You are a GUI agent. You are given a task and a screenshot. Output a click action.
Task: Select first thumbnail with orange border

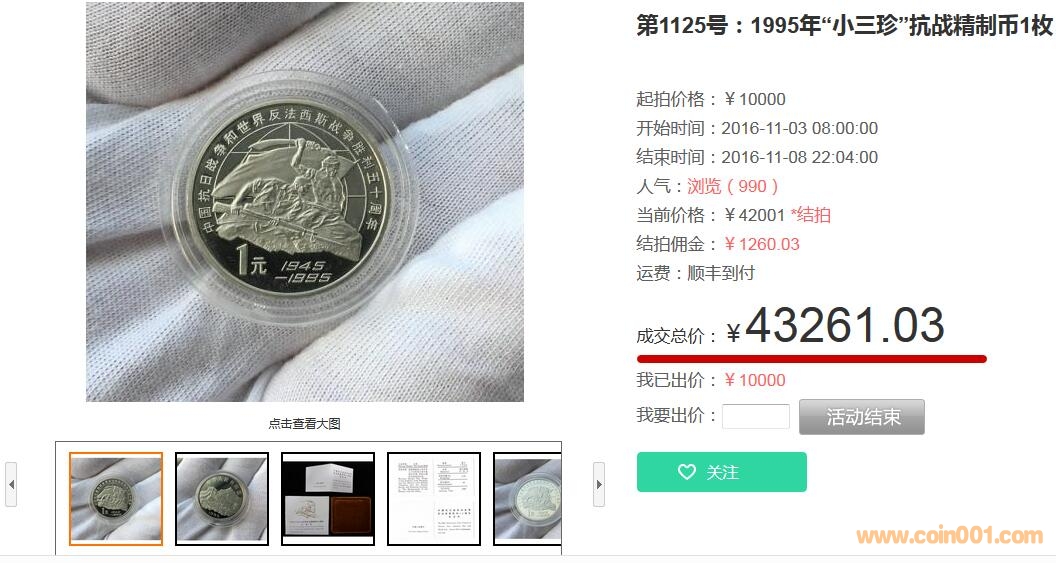pos(116,498)
